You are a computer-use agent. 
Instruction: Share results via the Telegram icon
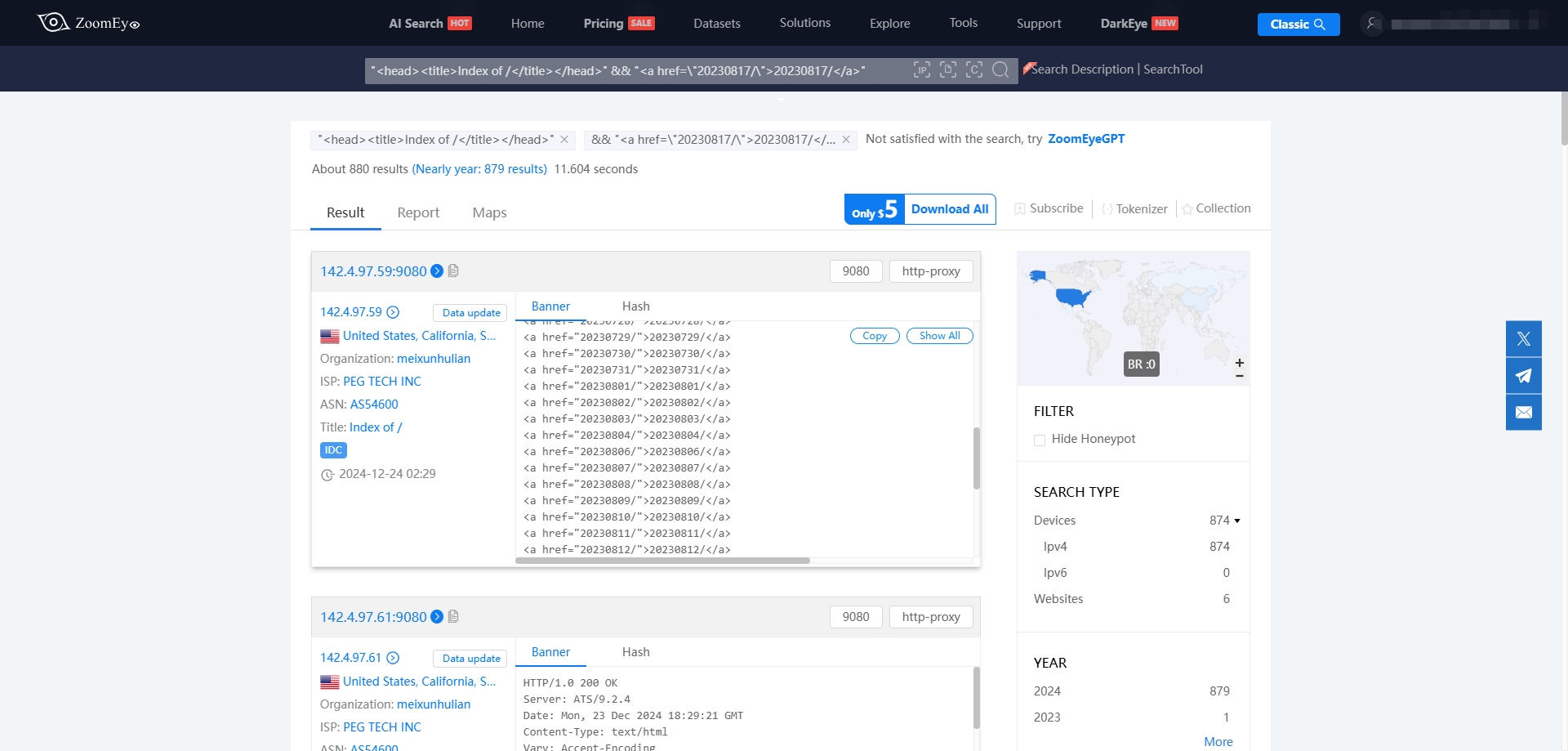(x=1524, y=376)
